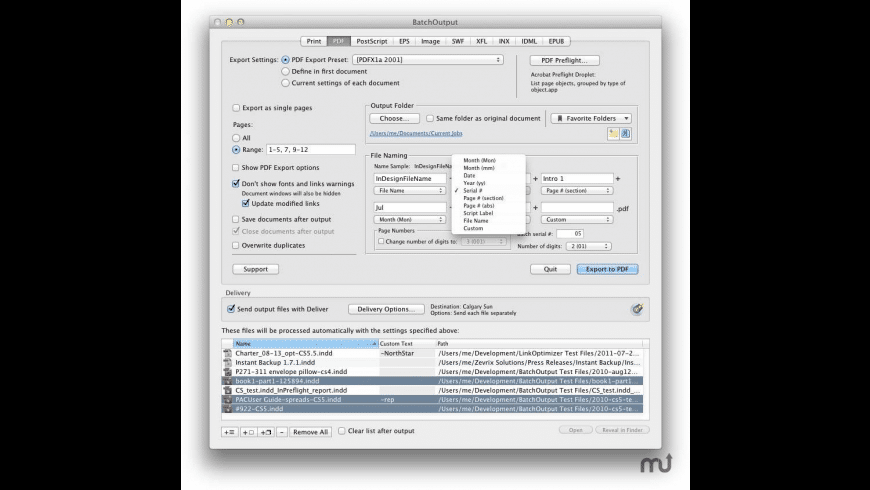Open the Page # (section) dropdown at right

[577, 191]
